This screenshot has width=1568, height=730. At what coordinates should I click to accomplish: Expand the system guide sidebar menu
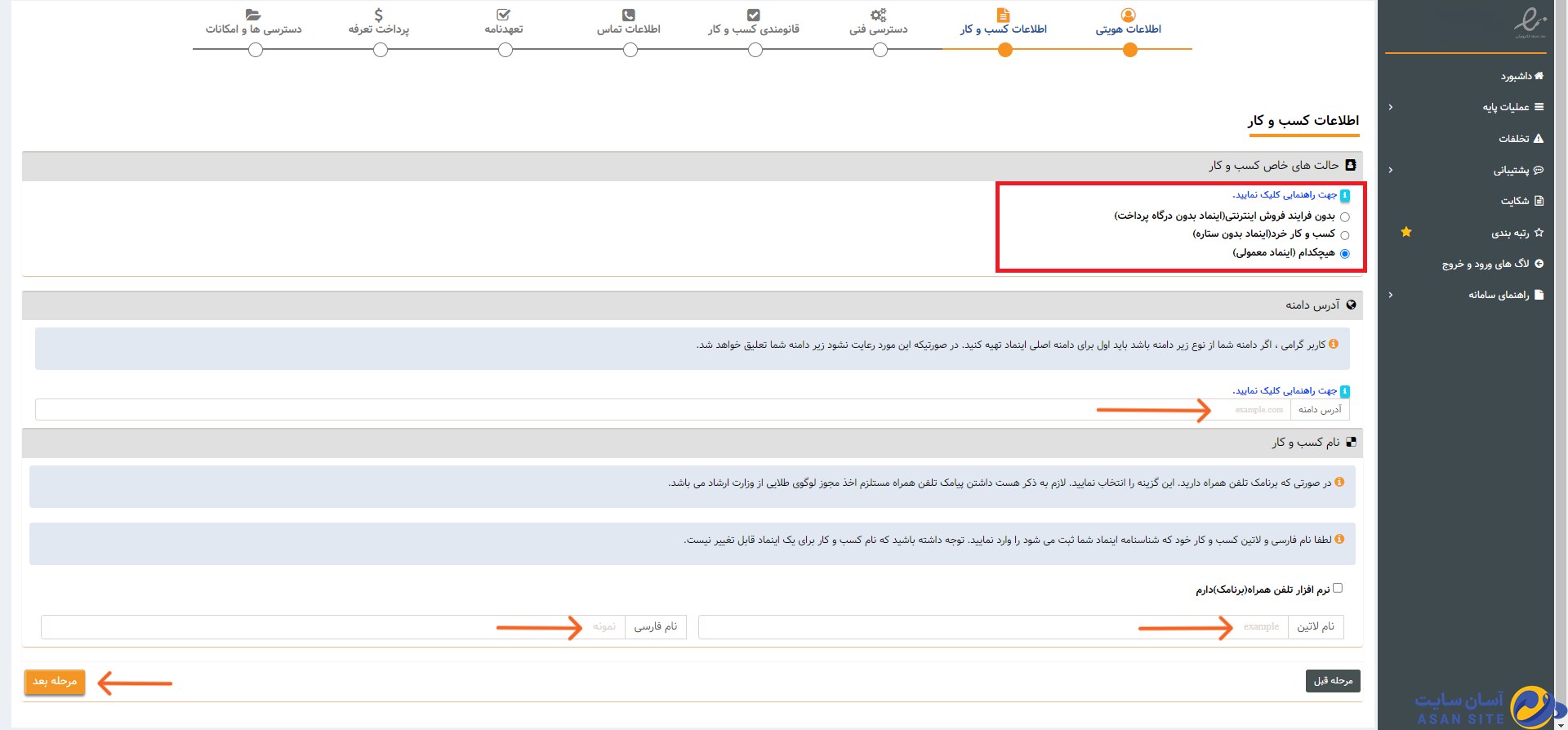coord(1391,295)
